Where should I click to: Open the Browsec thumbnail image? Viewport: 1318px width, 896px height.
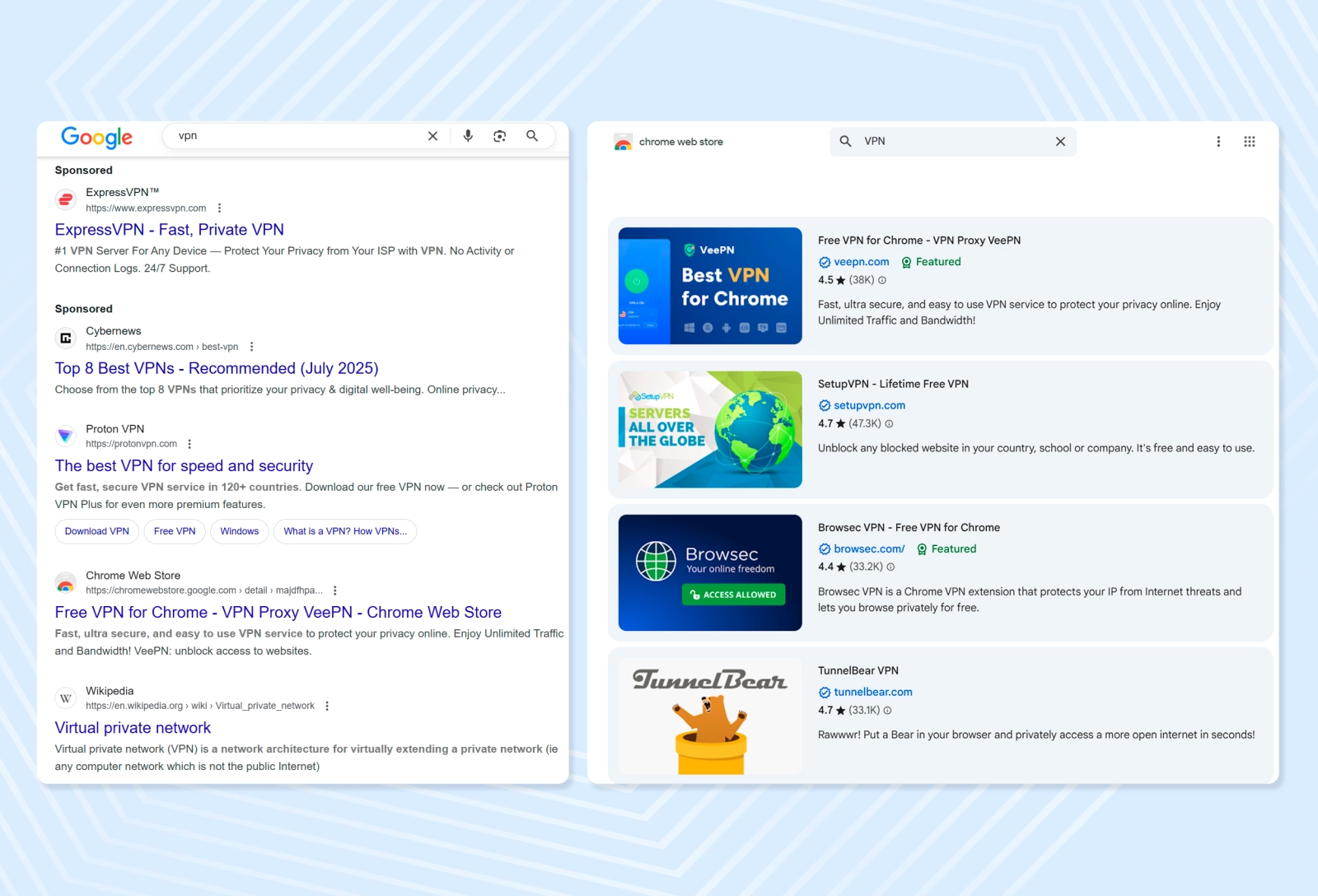[710, 572]
